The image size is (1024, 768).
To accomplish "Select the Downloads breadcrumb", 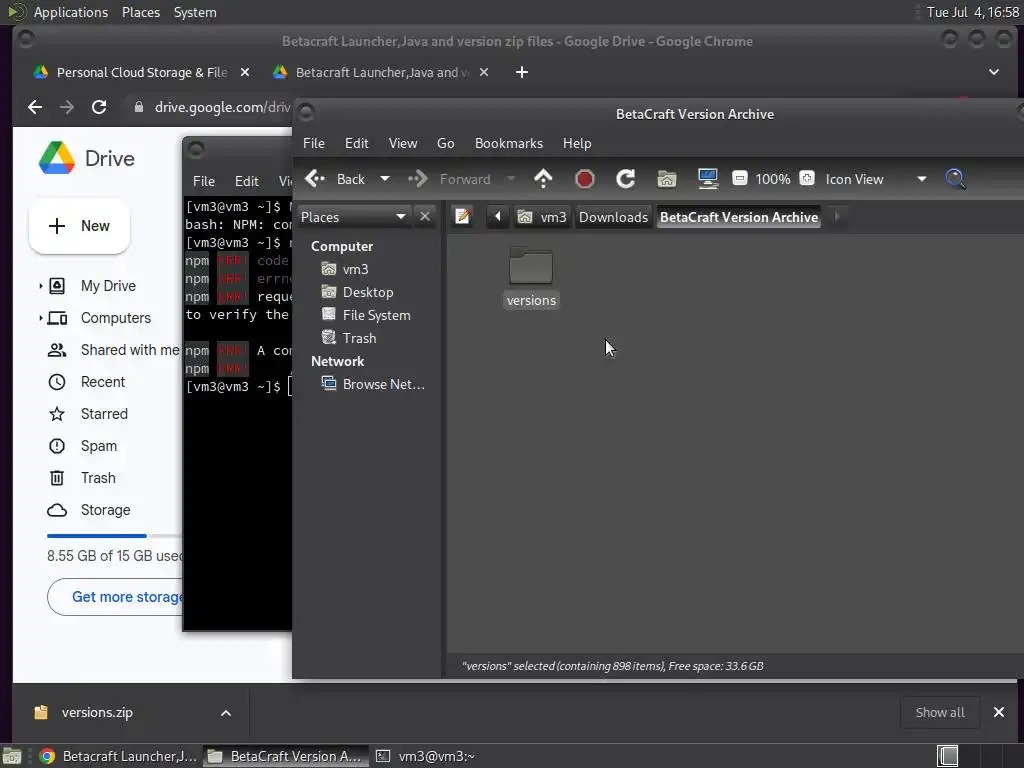I will 613,217.
